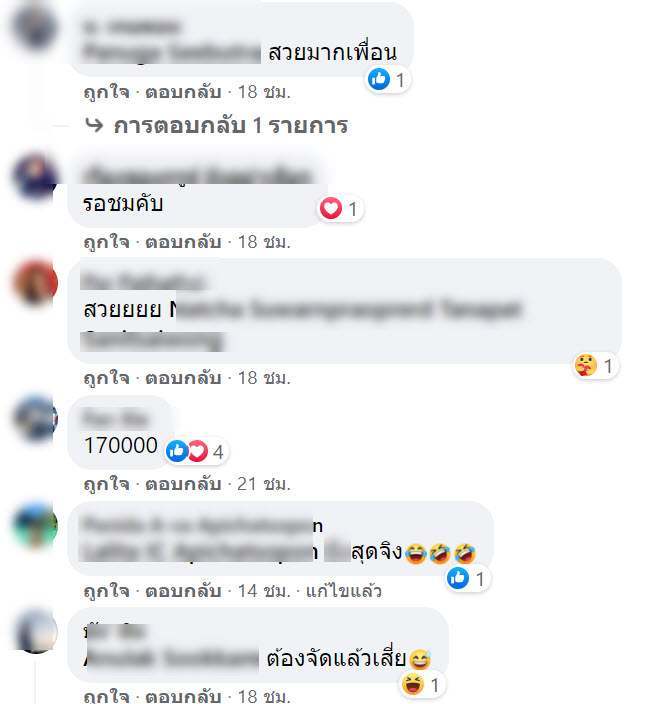Click ตอบกลับ under the 170000 comment
Viewport: 670px width, 704px height.
183,484
